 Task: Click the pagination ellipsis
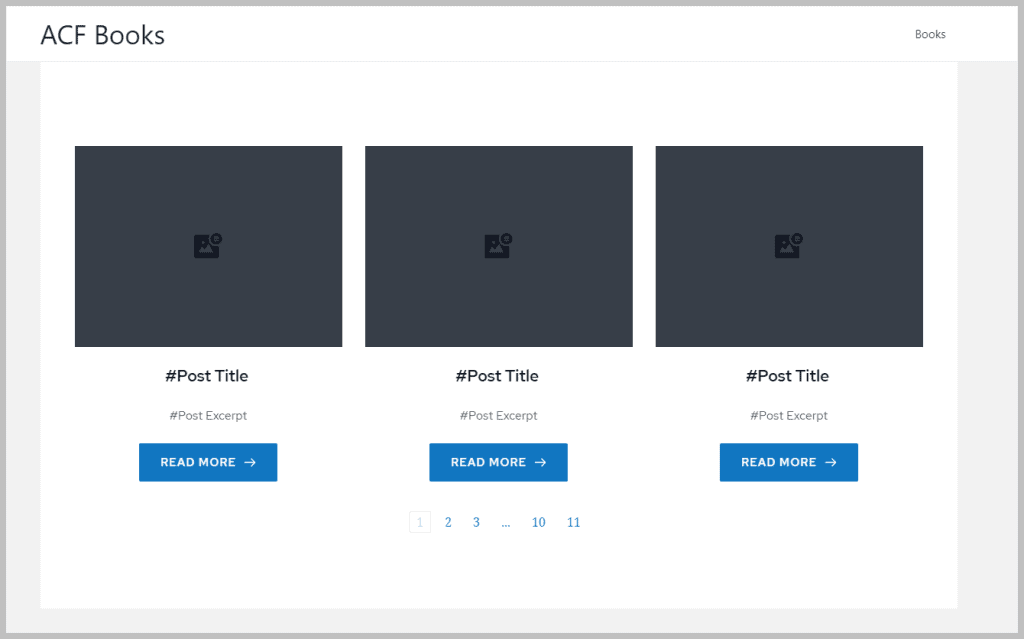pyautogui.click(x=505, y=523)
